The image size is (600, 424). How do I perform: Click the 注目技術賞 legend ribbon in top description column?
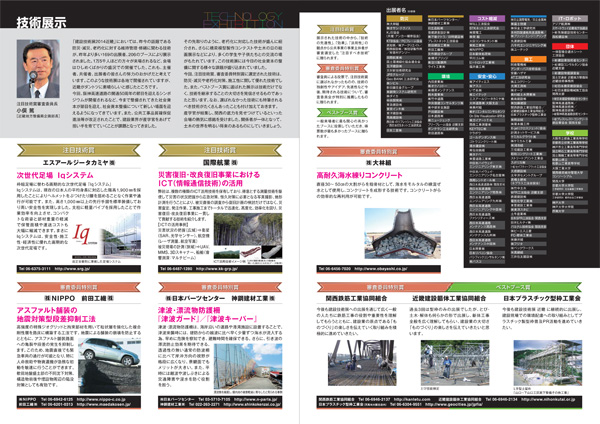342,29
